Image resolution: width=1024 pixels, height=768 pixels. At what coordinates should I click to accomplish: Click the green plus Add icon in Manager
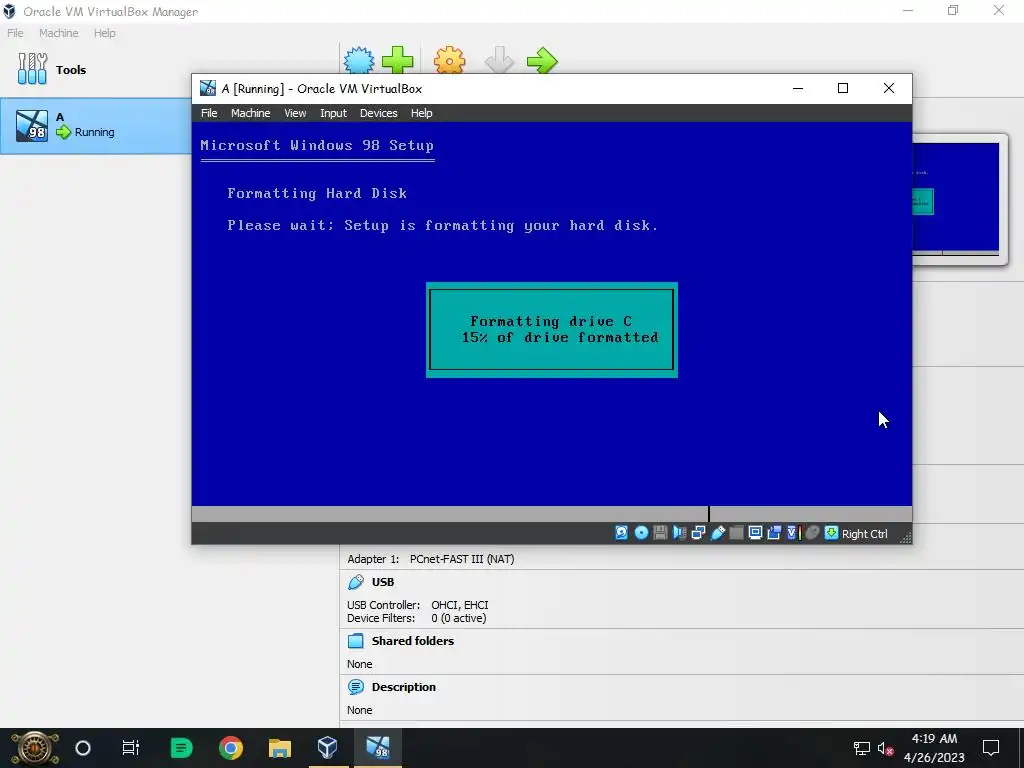[397, 60]
